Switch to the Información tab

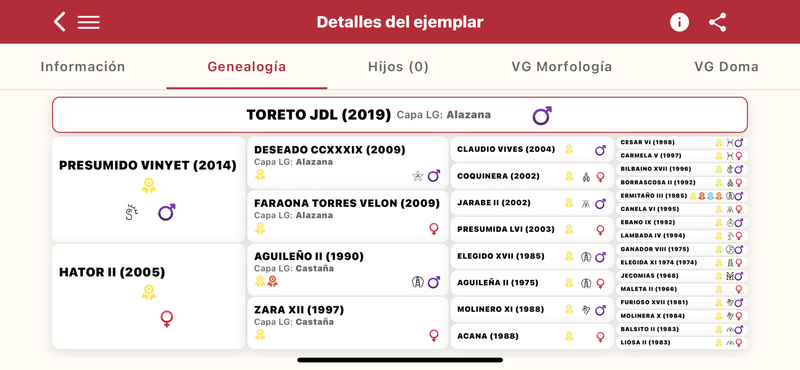[83, 67]
